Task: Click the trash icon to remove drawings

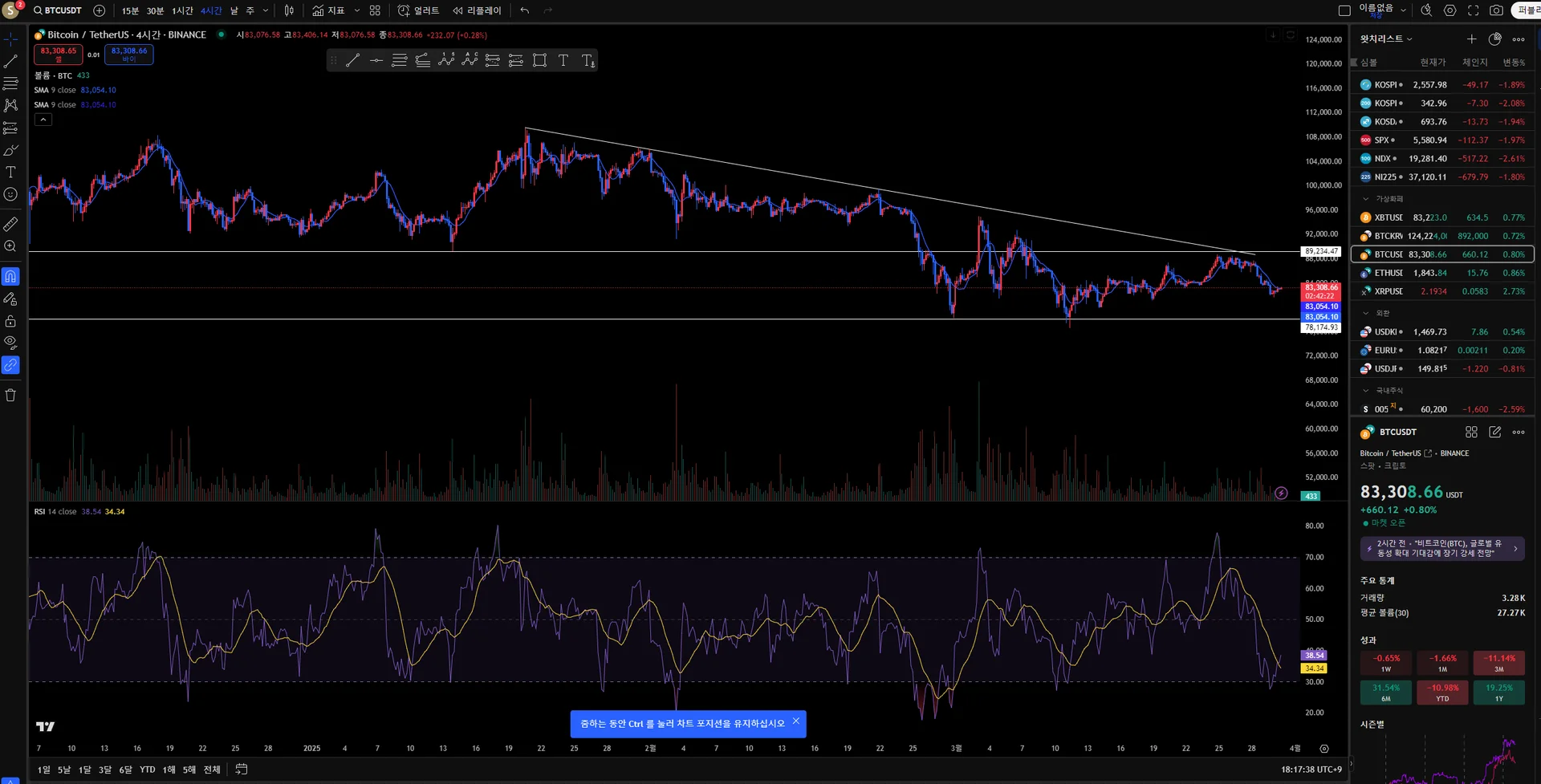Action: (x=10, y=395)
